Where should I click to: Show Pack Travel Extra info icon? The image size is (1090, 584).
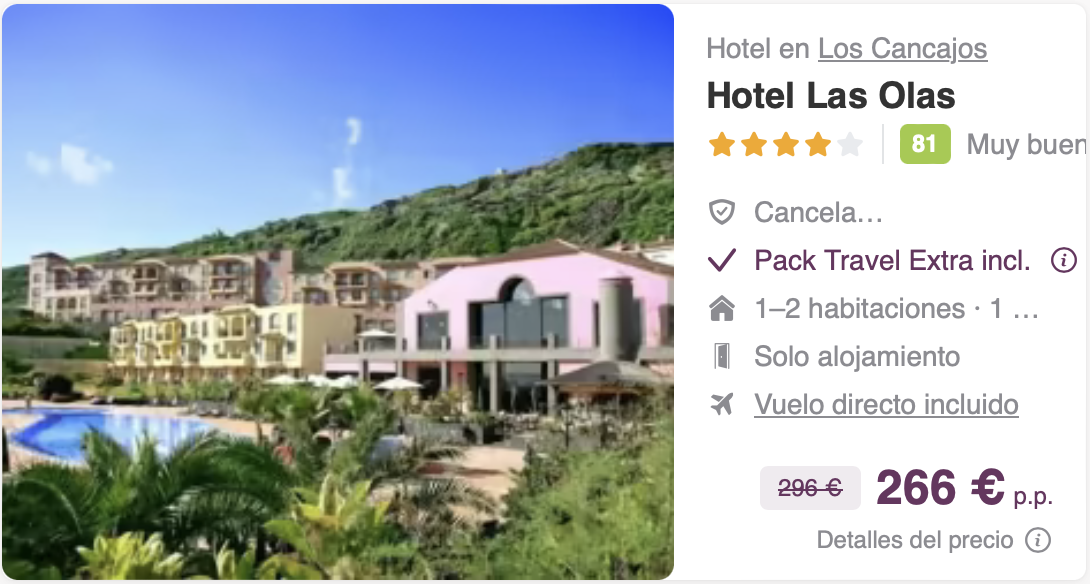click(x=1064, y=260)
